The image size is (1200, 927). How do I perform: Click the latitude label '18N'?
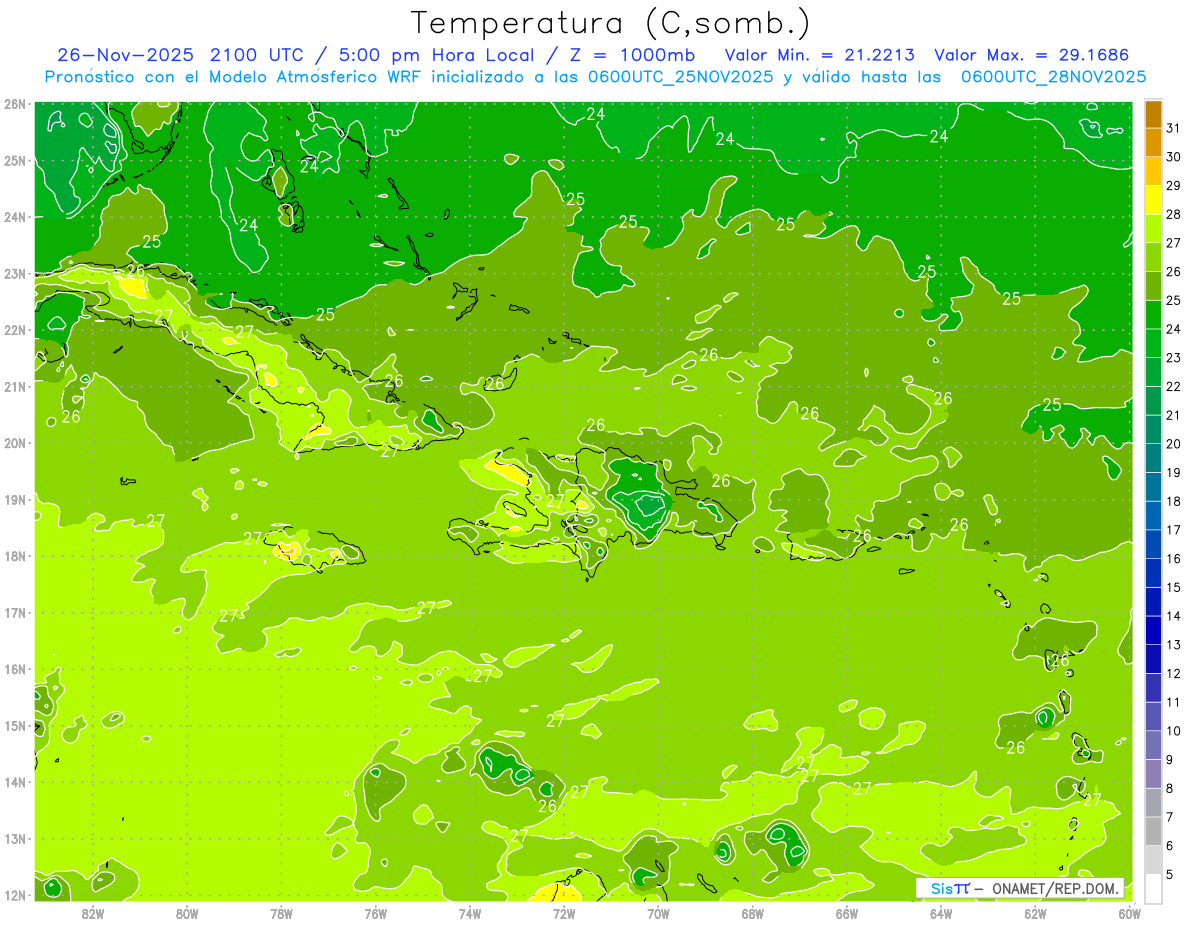[x=15, y=556]
